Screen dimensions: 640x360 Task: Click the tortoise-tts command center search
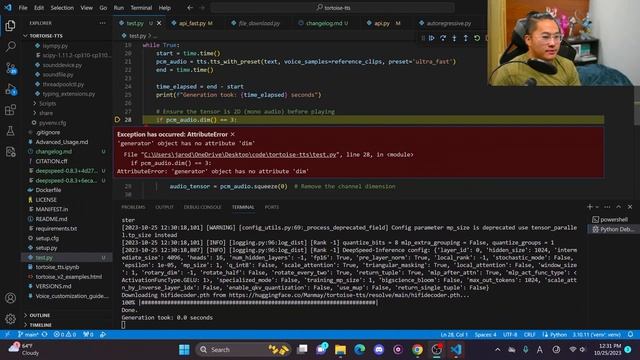coord(333,7)
